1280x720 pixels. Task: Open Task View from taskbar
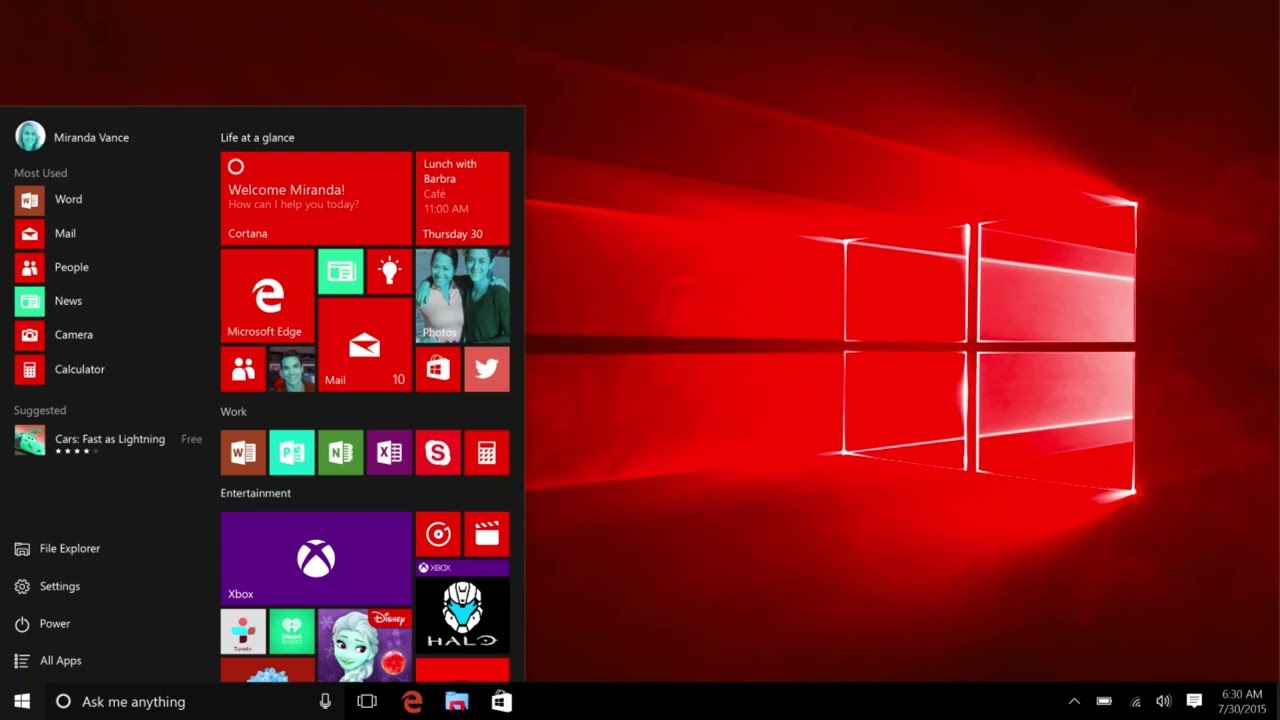click(367, 701)
